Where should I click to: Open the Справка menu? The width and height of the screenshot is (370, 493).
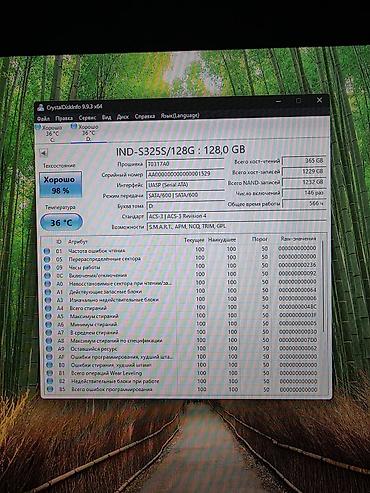coord(145,116)
